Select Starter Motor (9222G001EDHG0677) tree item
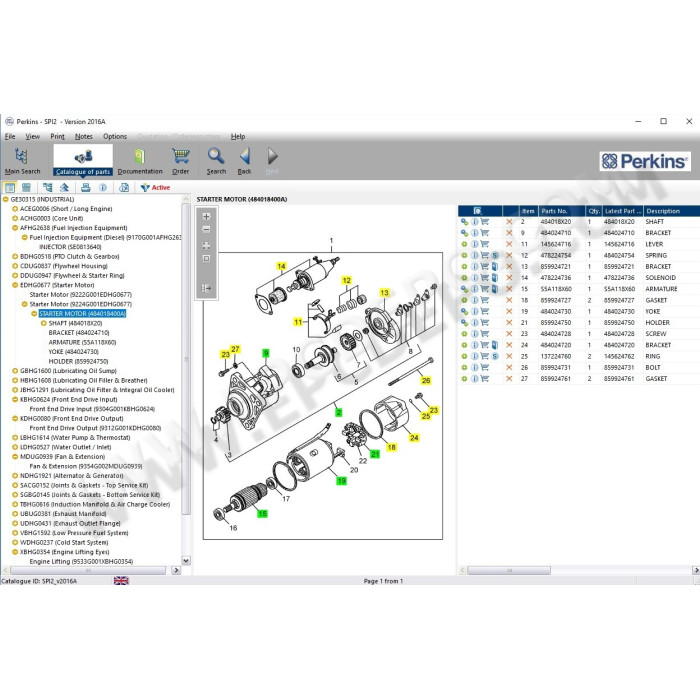The height and width of the screenshot is (700, 700). click(80, 295)
